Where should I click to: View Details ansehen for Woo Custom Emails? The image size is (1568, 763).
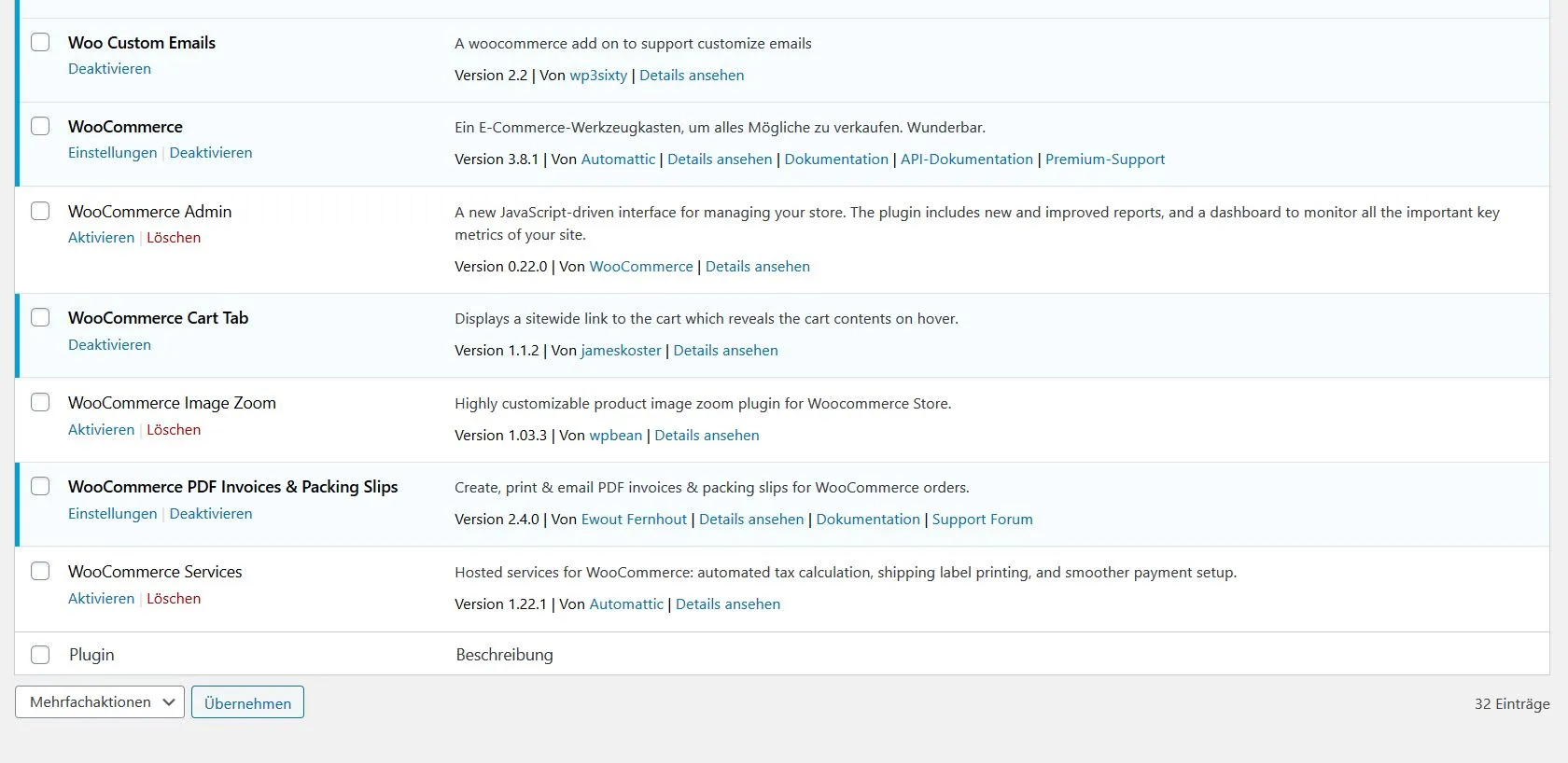point(692,76)
